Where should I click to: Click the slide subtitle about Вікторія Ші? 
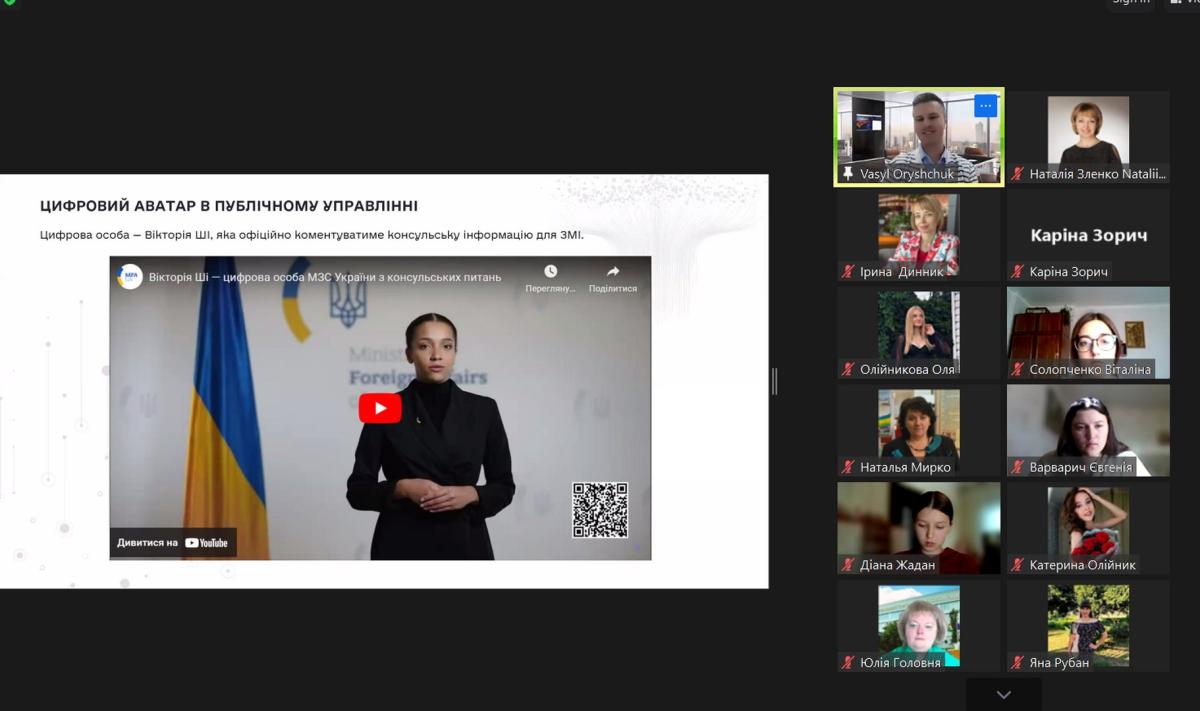tap(311, 236)
